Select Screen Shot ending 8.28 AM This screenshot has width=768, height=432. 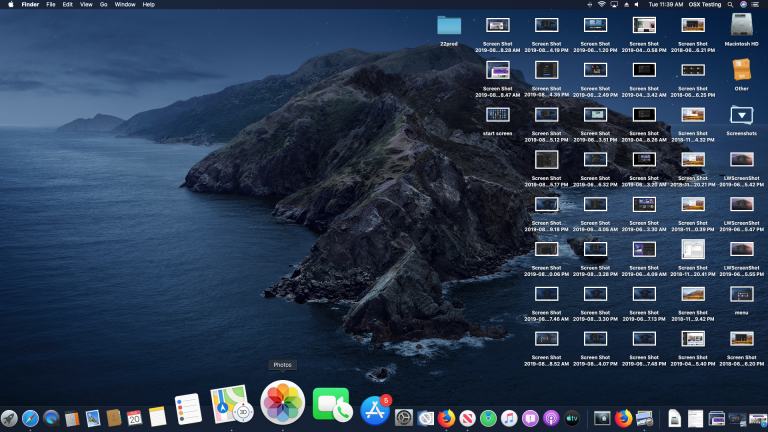[x=498, y=25]
